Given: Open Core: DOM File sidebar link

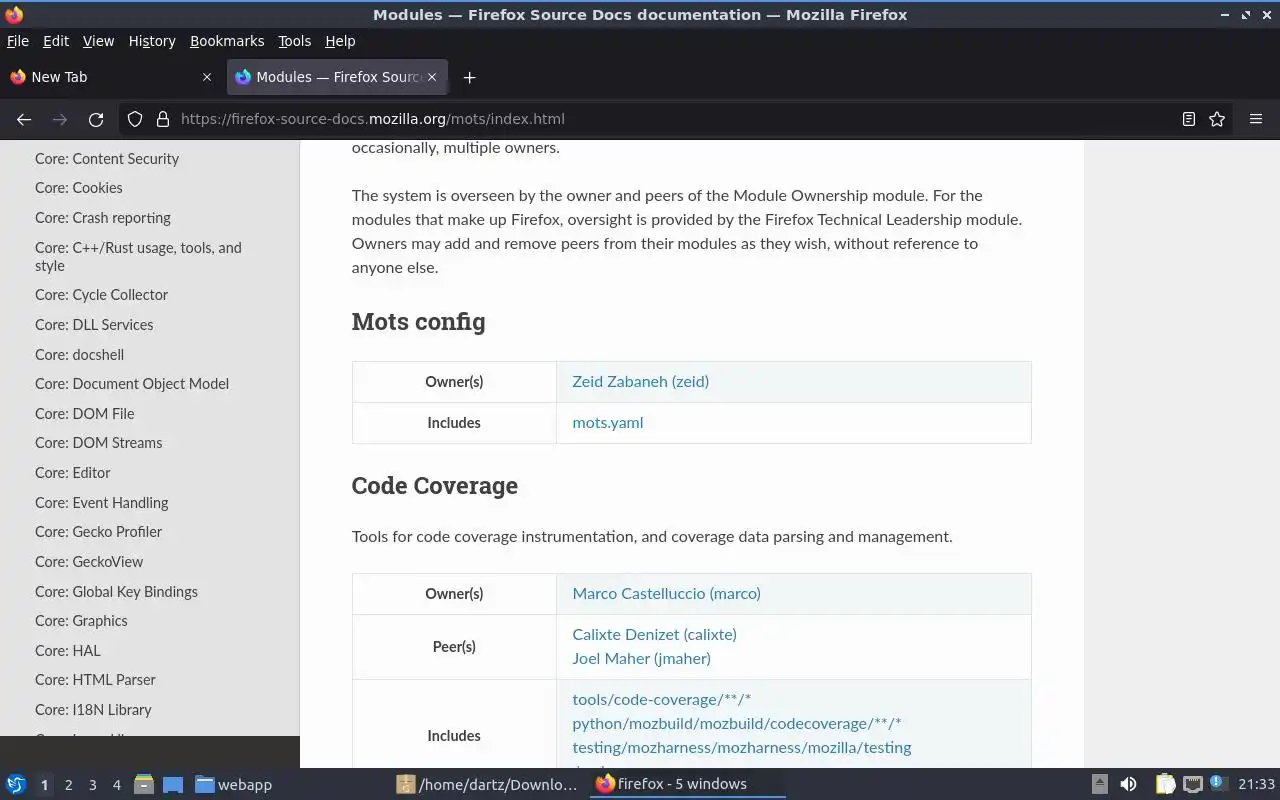Looking at the screenshot, I should pos(84,414).
